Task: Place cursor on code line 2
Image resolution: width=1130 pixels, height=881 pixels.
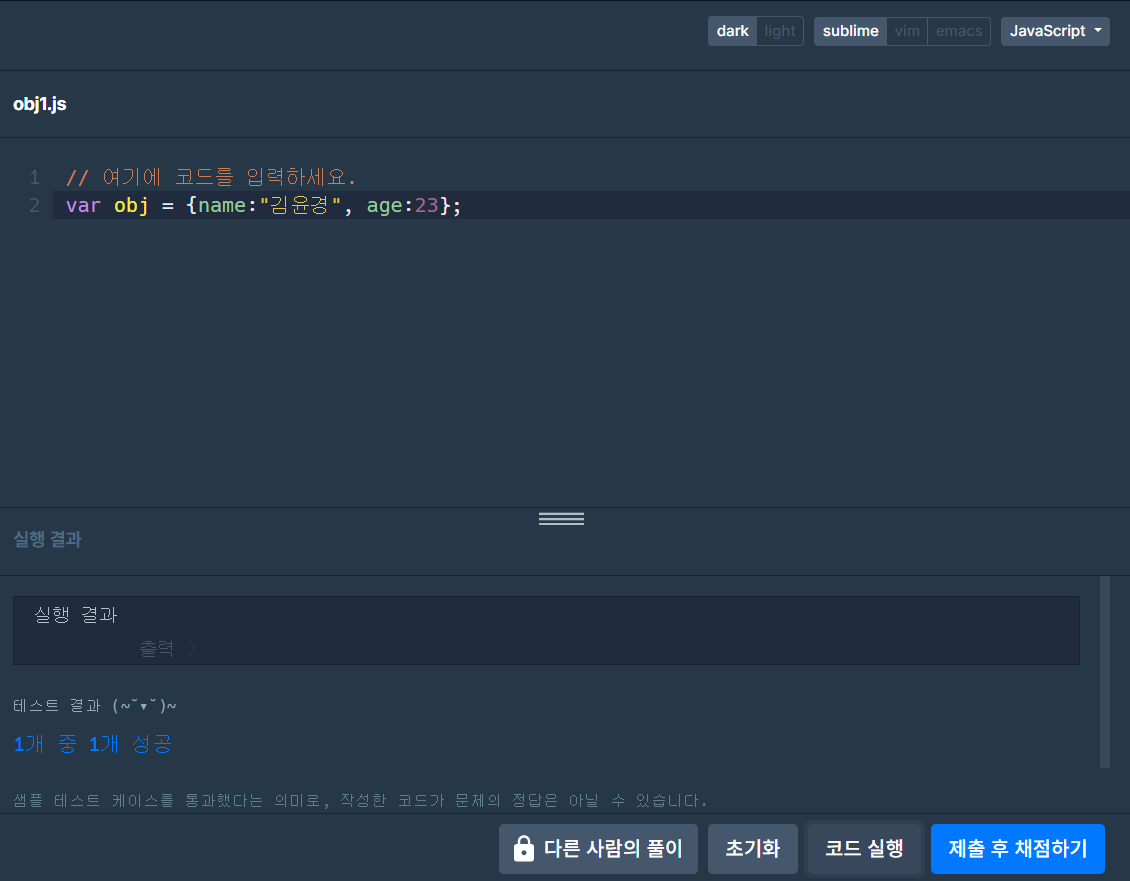Action: 591,205
